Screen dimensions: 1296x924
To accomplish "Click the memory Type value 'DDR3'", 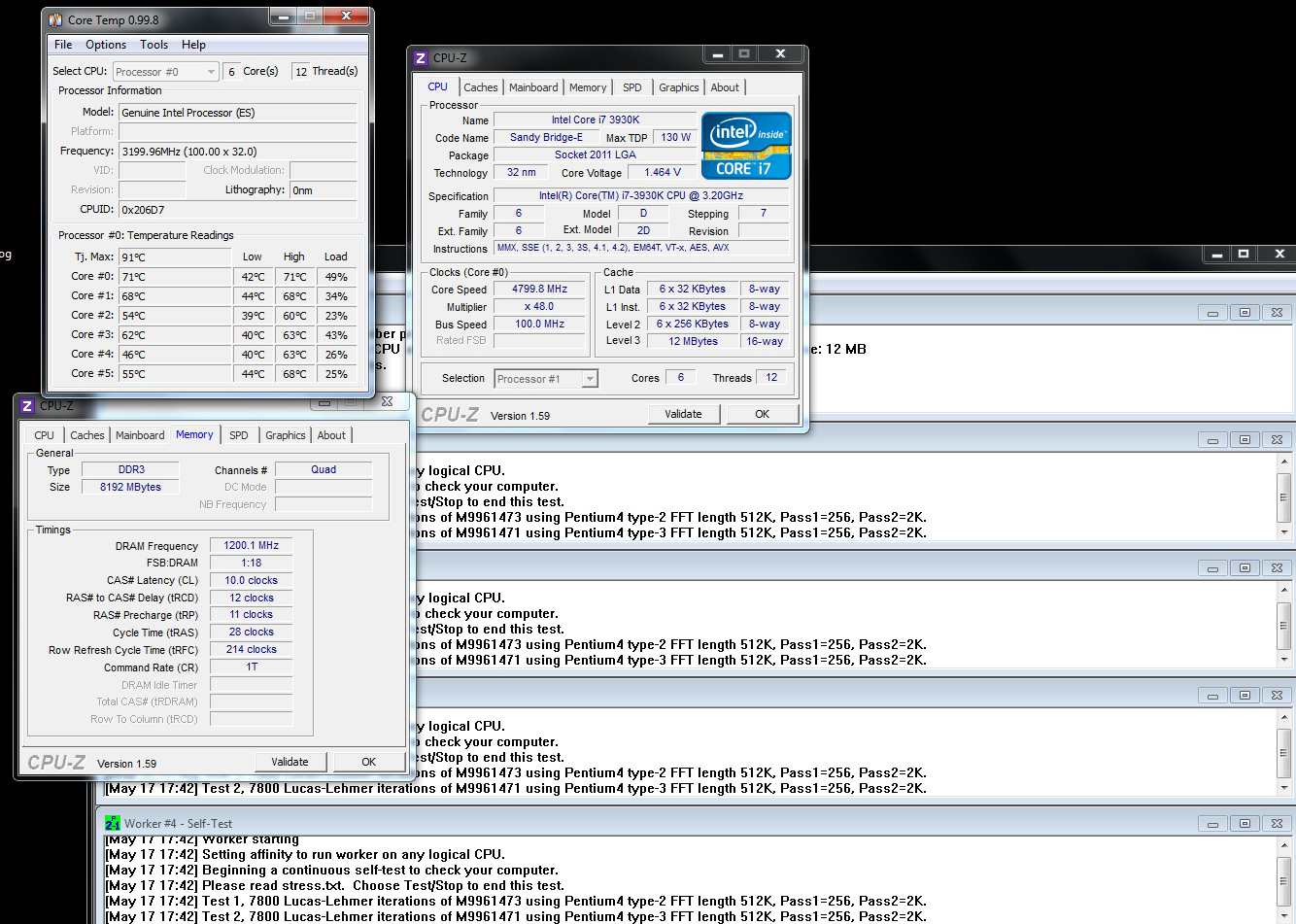I will pyautogui.click(x=131, y=470).
